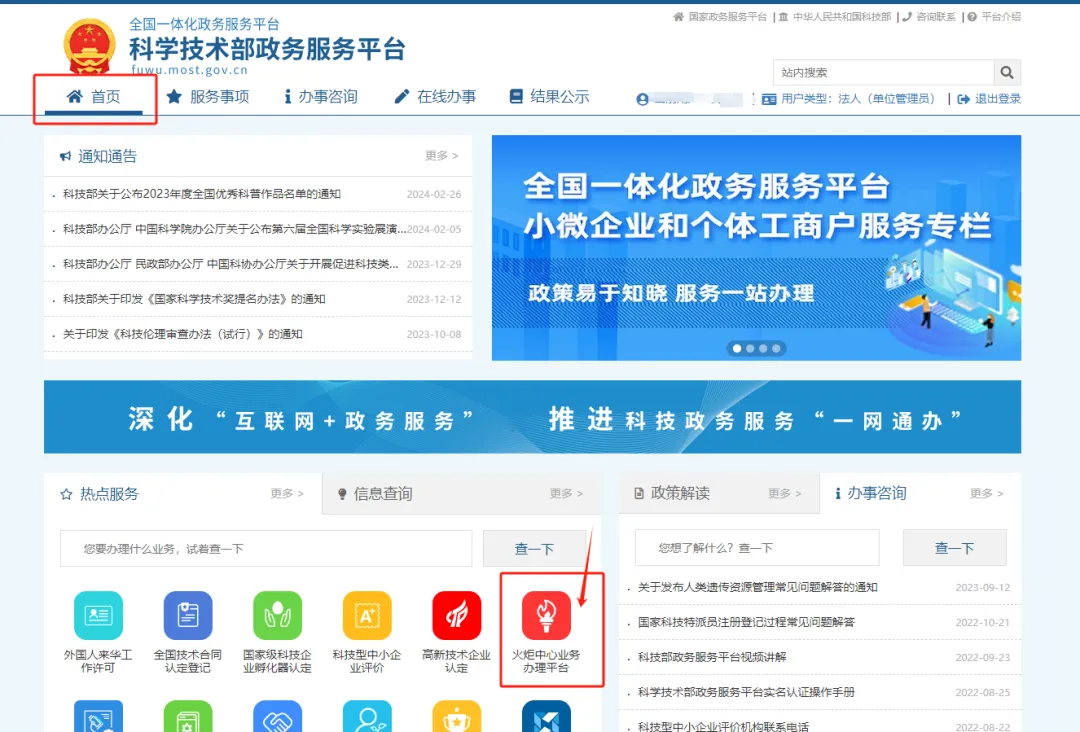The height and width of the screenshot is (732, 1080).
Task: Switch to 政策解读 tab
Action: point(680,493)
